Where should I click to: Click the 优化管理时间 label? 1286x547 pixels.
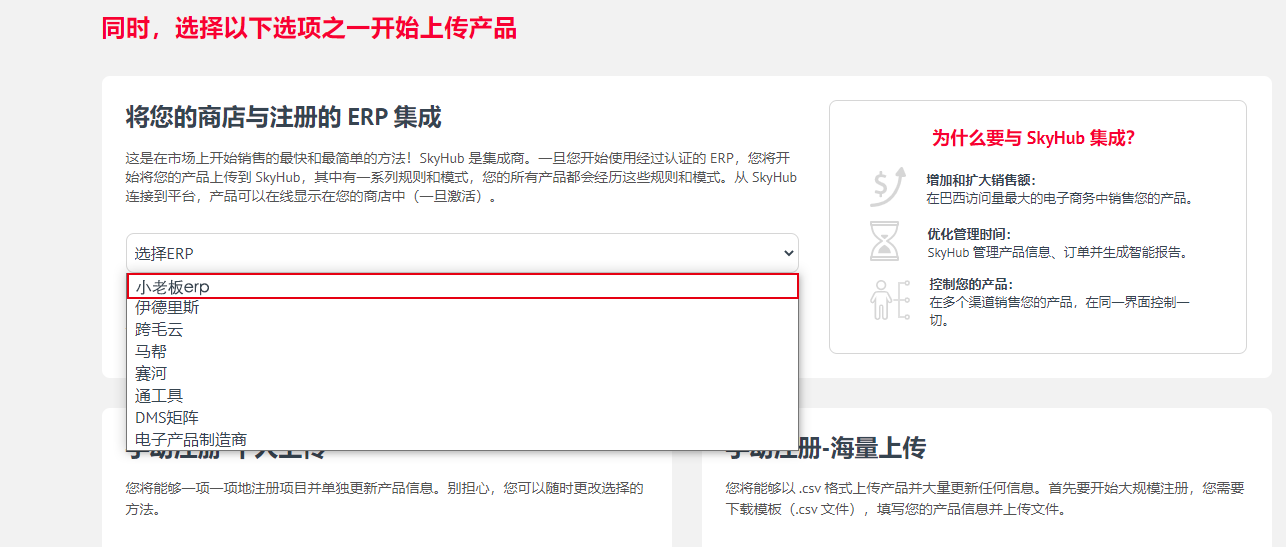coord(969,234)
